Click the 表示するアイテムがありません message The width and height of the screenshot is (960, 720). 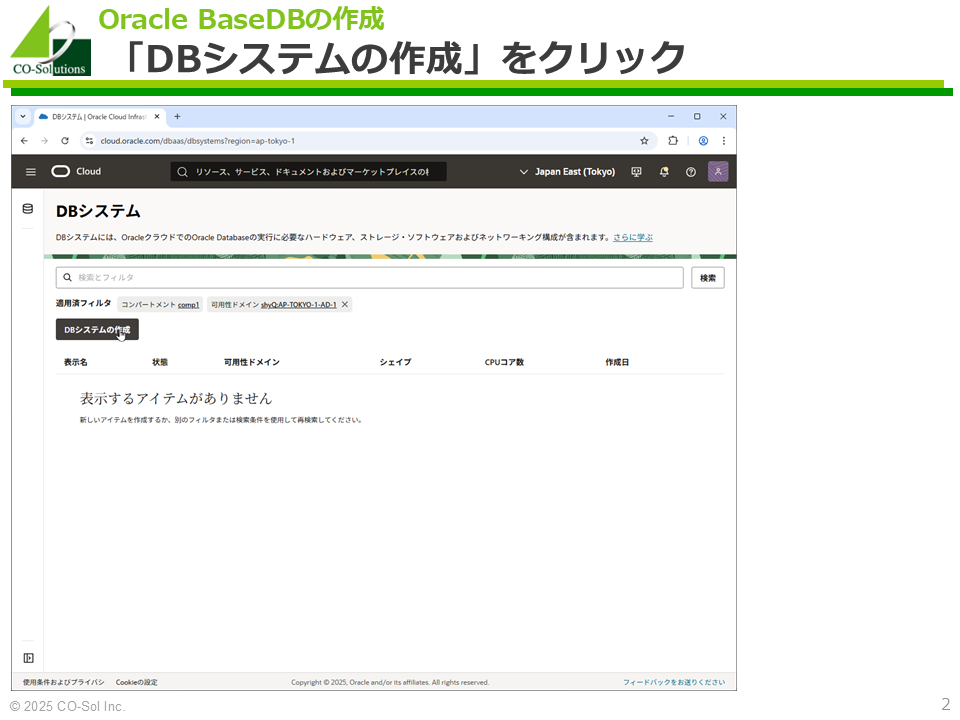click(x=176, y=399)
